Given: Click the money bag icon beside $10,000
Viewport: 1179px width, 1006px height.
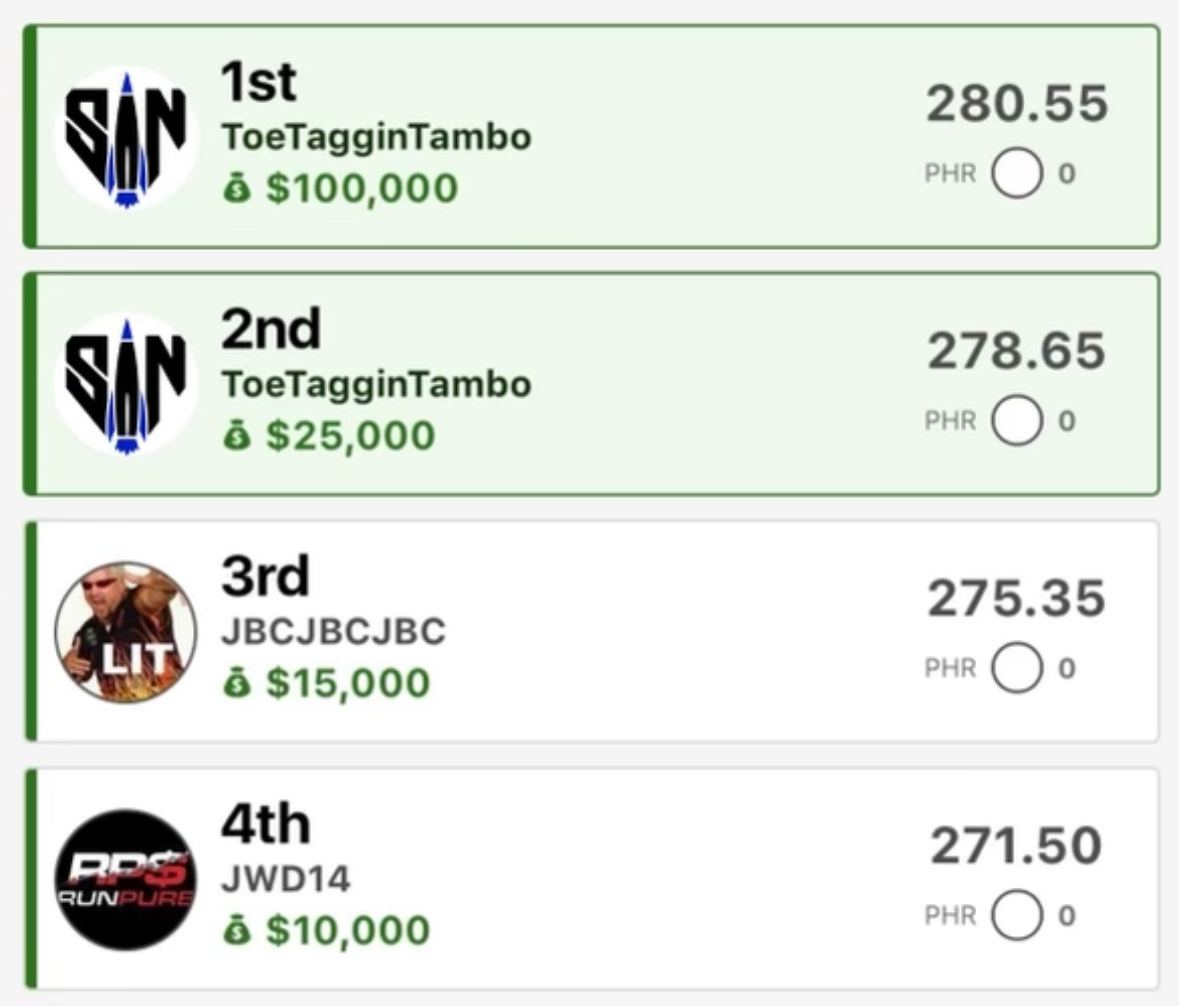Looking at the screenshot, I should pos(236,931).
